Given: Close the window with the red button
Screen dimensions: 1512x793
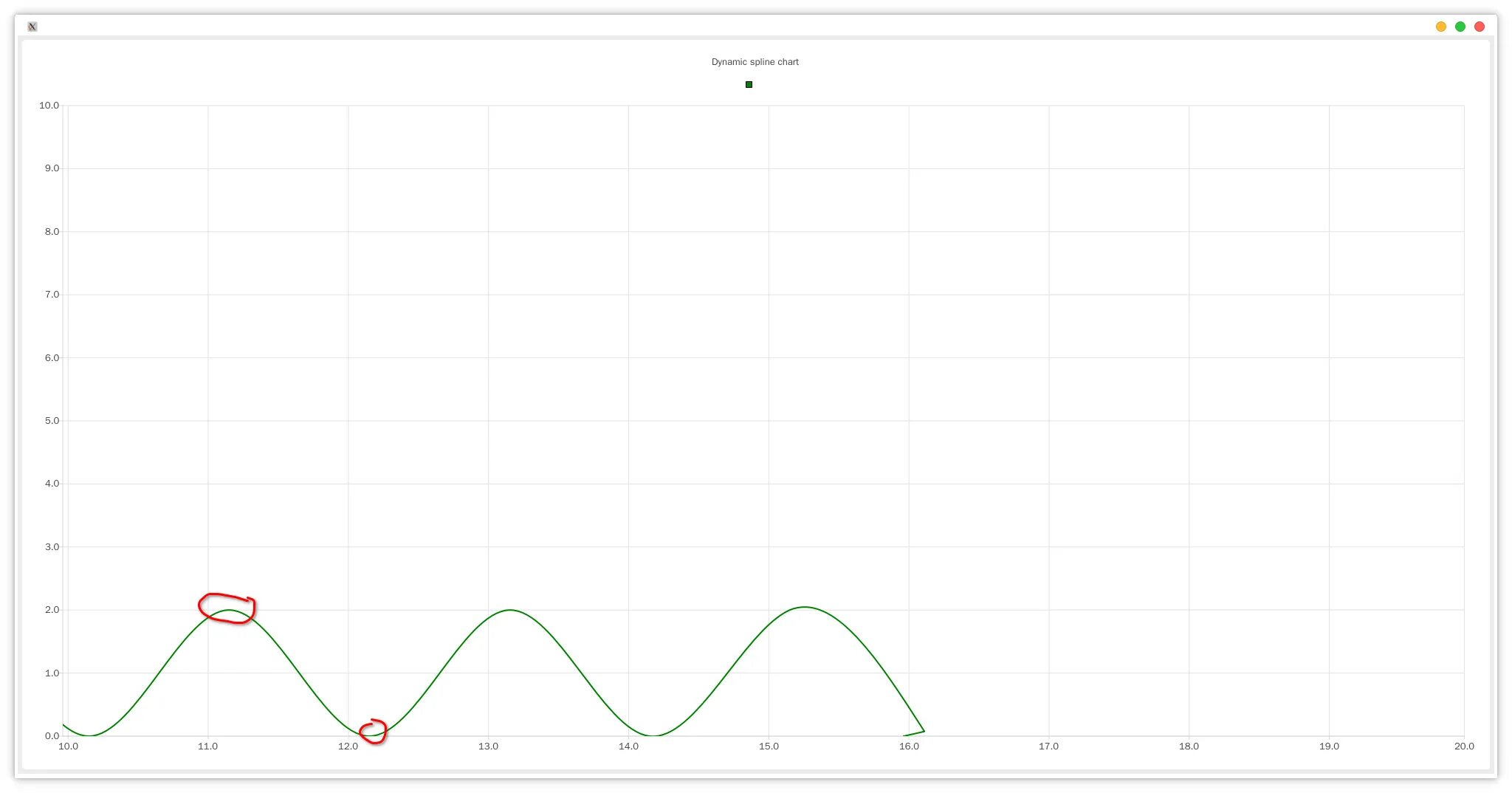Looking at the screenshot, I should coord(1480,27).
